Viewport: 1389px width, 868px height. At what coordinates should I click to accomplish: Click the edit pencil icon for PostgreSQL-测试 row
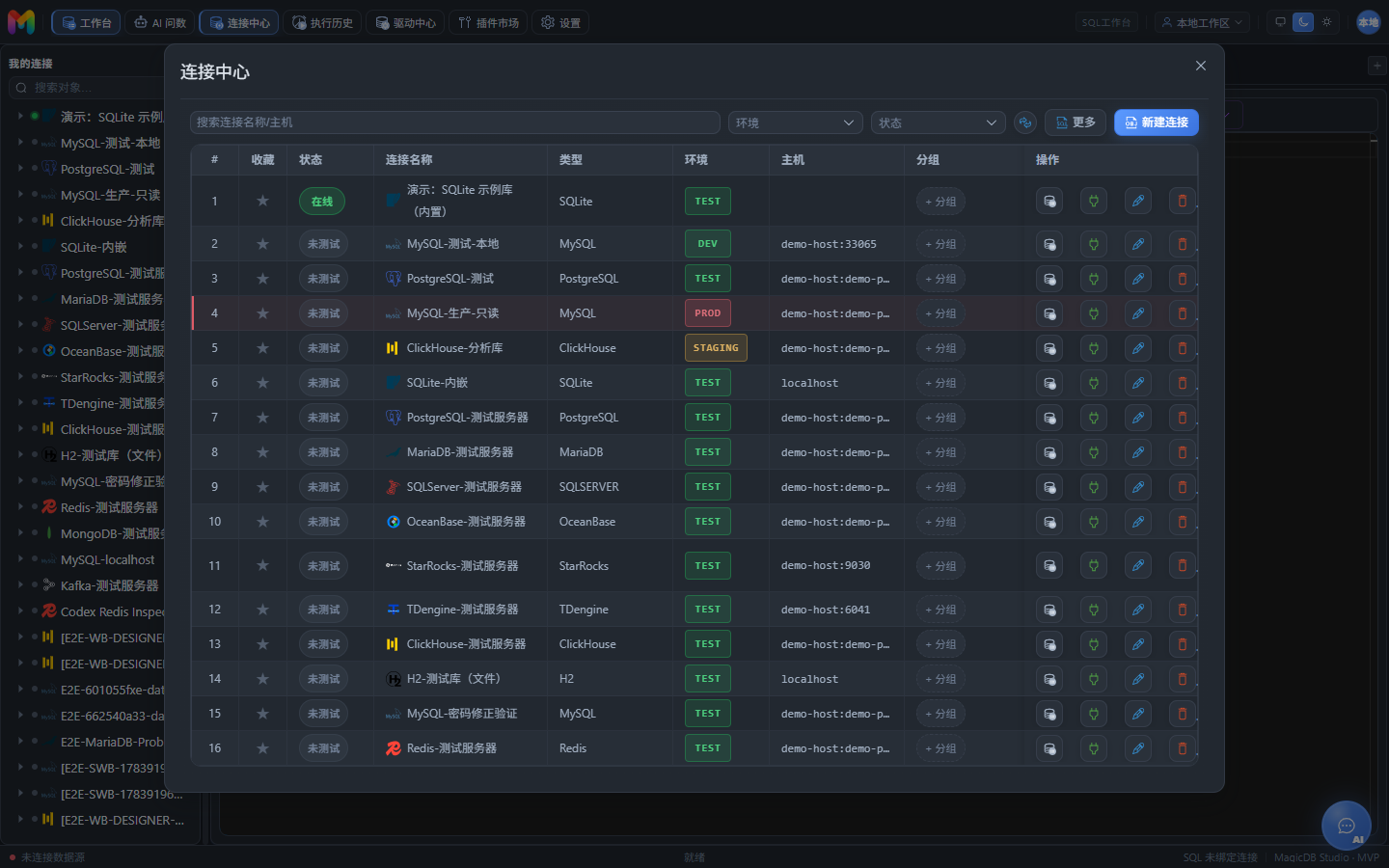pyautogui.click(x=1138, y=279)
